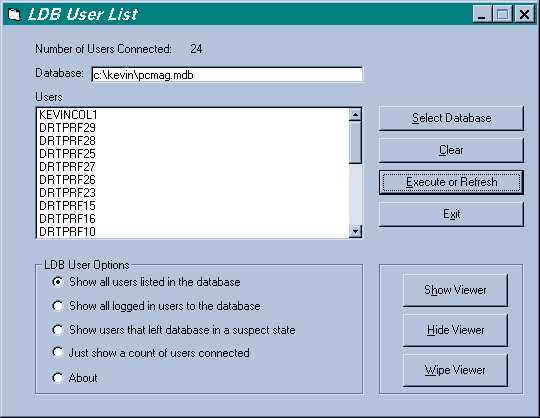Click the Exit button
Image resolution: width=540 pixels, height=418 pixels.
pos(451,214)
